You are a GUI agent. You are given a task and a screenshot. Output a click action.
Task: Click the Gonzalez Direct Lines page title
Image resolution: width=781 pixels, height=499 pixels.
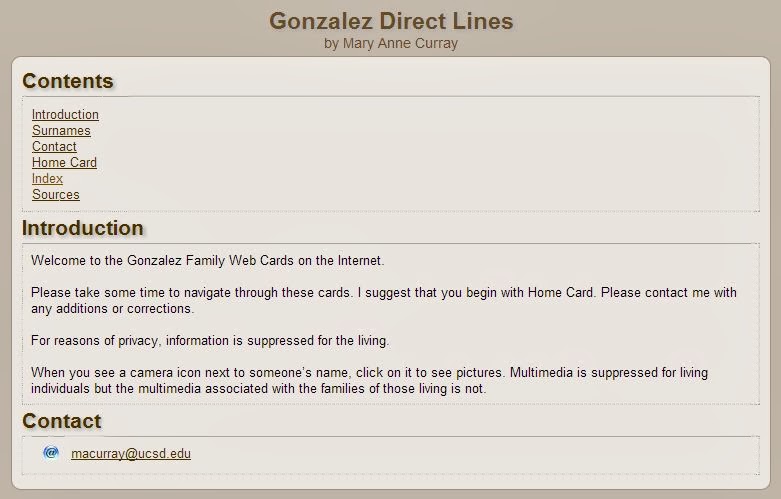(391, 21)
